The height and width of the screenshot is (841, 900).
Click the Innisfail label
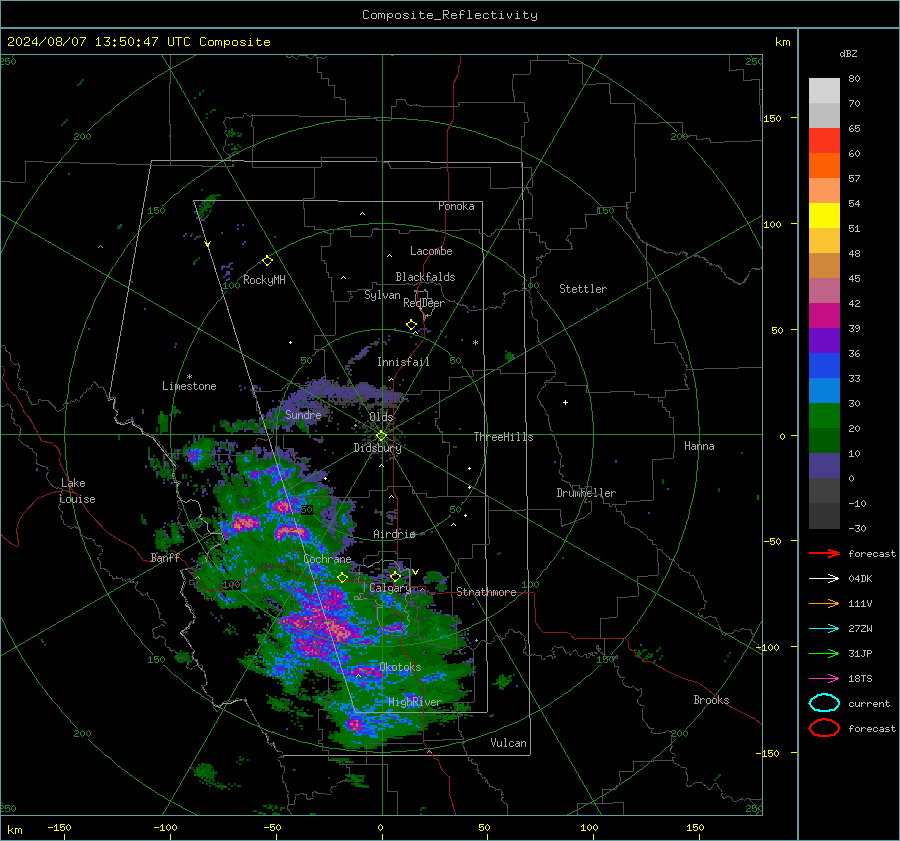pos(403,362)
